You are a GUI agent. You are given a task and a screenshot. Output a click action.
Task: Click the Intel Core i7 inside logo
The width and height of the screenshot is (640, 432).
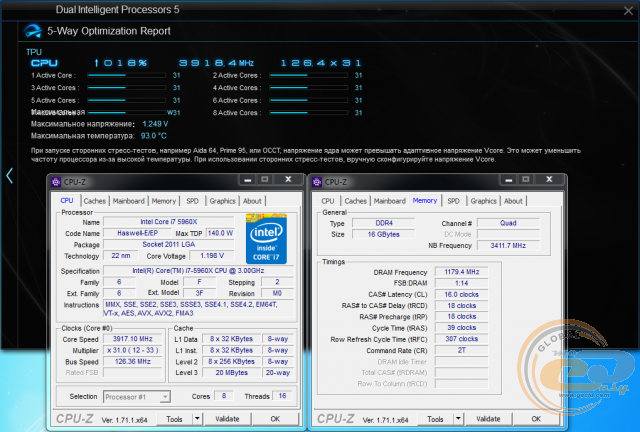266,239
